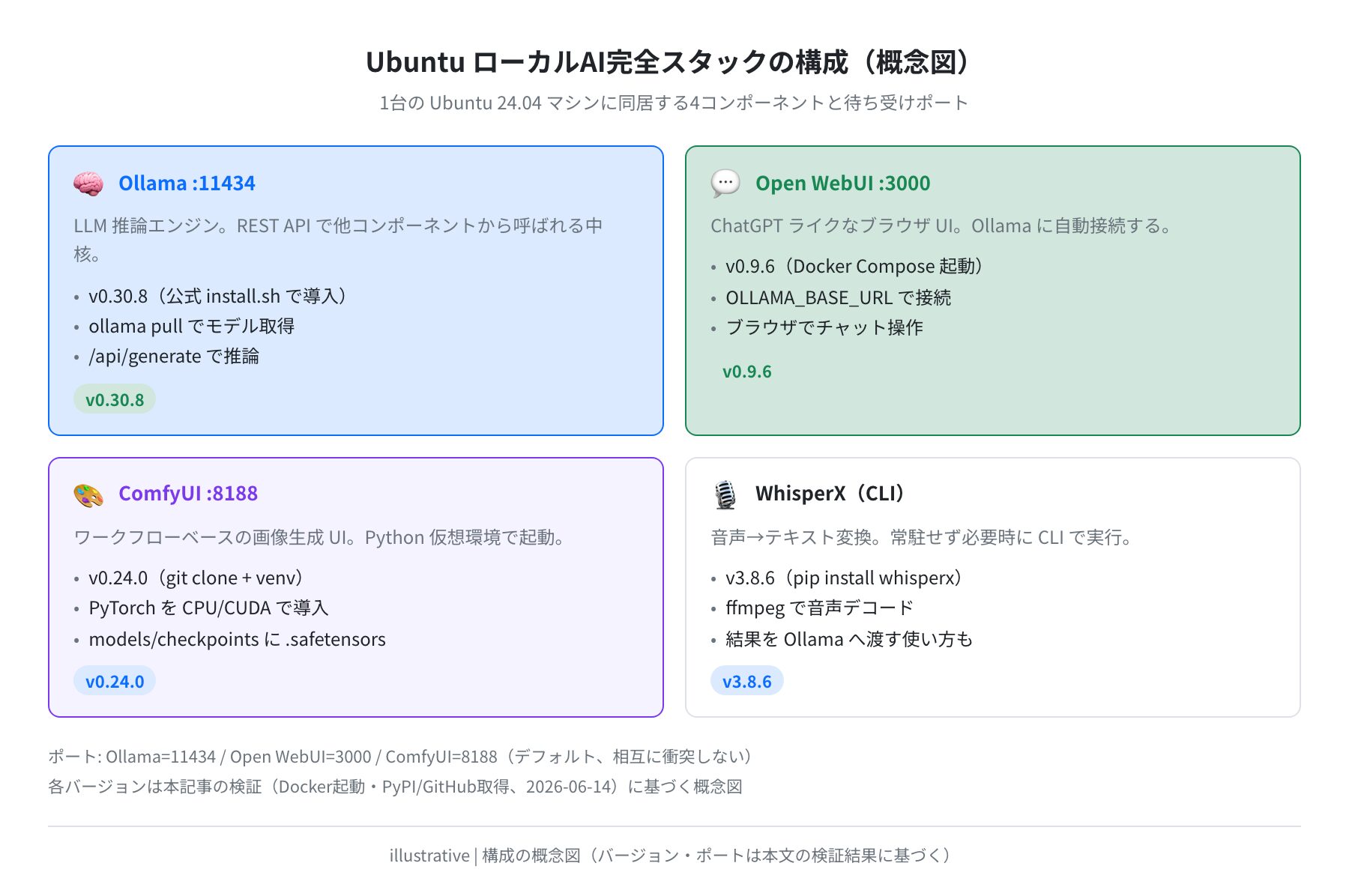Click bullet 結果を Ollama へ渡す使い方も
The width and height of the screenshot is (1349, 896).
click(849, 639)
